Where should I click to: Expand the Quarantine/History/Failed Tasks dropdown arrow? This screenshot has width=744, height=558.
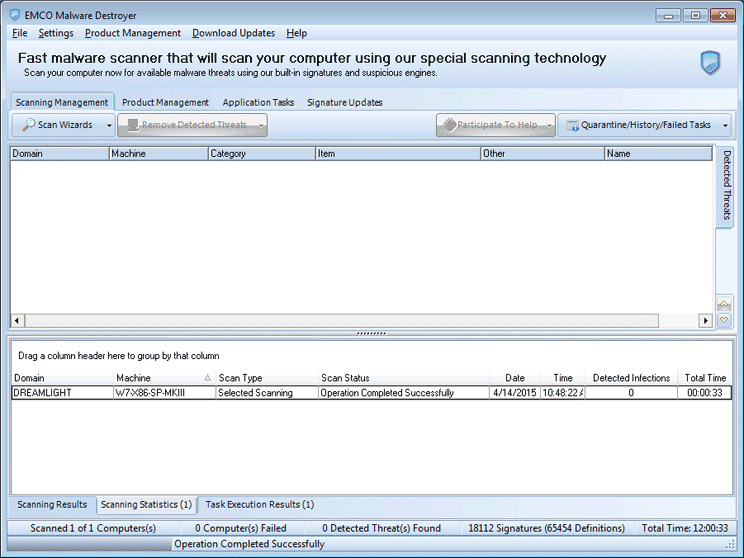(x=725, y=125)
